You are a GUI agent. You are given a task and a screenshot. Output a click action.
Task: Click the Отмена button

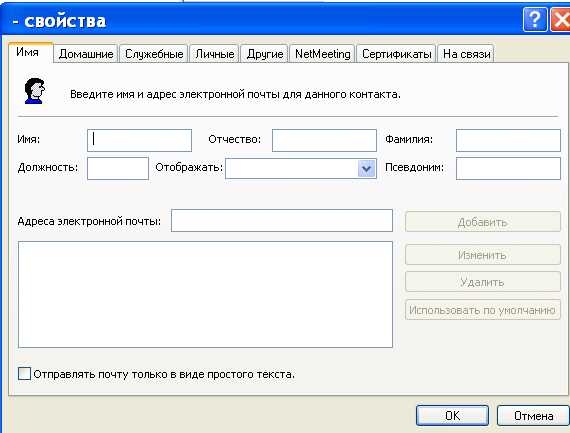pos(533,416)
